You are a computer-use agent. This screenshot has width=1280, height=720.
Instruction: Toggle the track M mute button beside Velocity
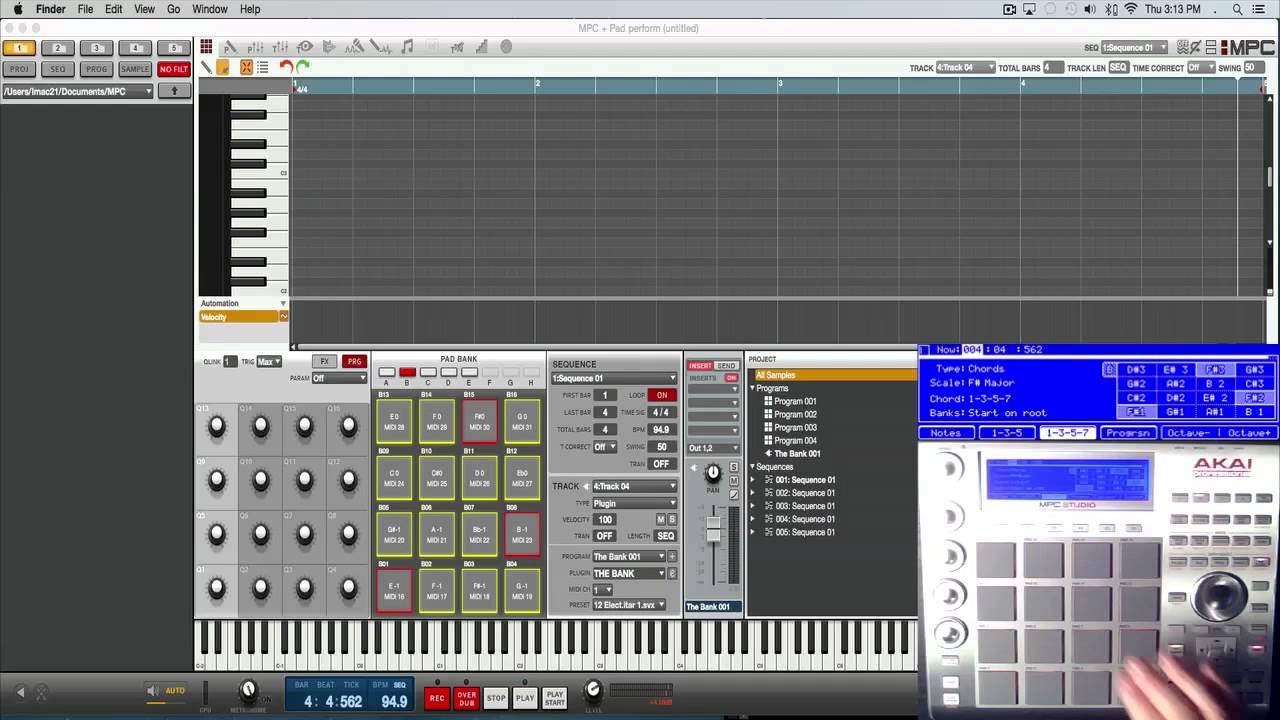[660, 520]
